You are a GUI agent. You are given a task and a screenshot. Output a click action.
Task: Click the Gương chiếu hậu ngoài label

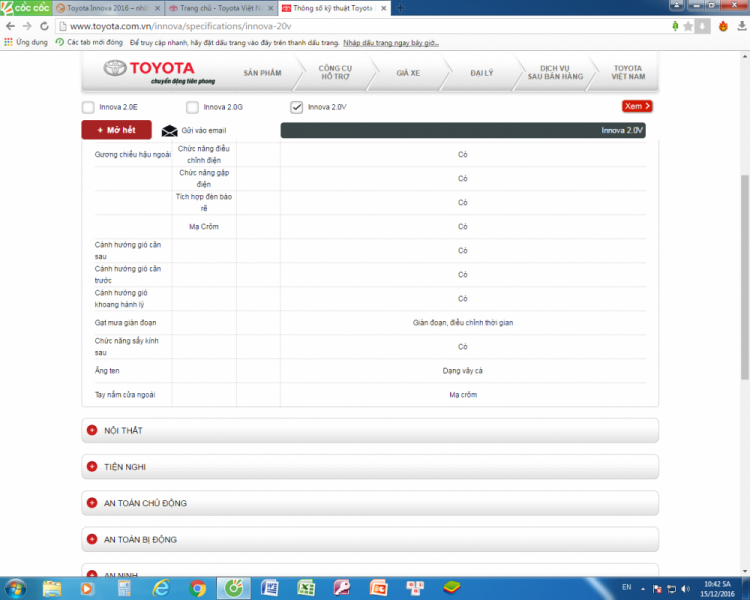coord(132,155)
